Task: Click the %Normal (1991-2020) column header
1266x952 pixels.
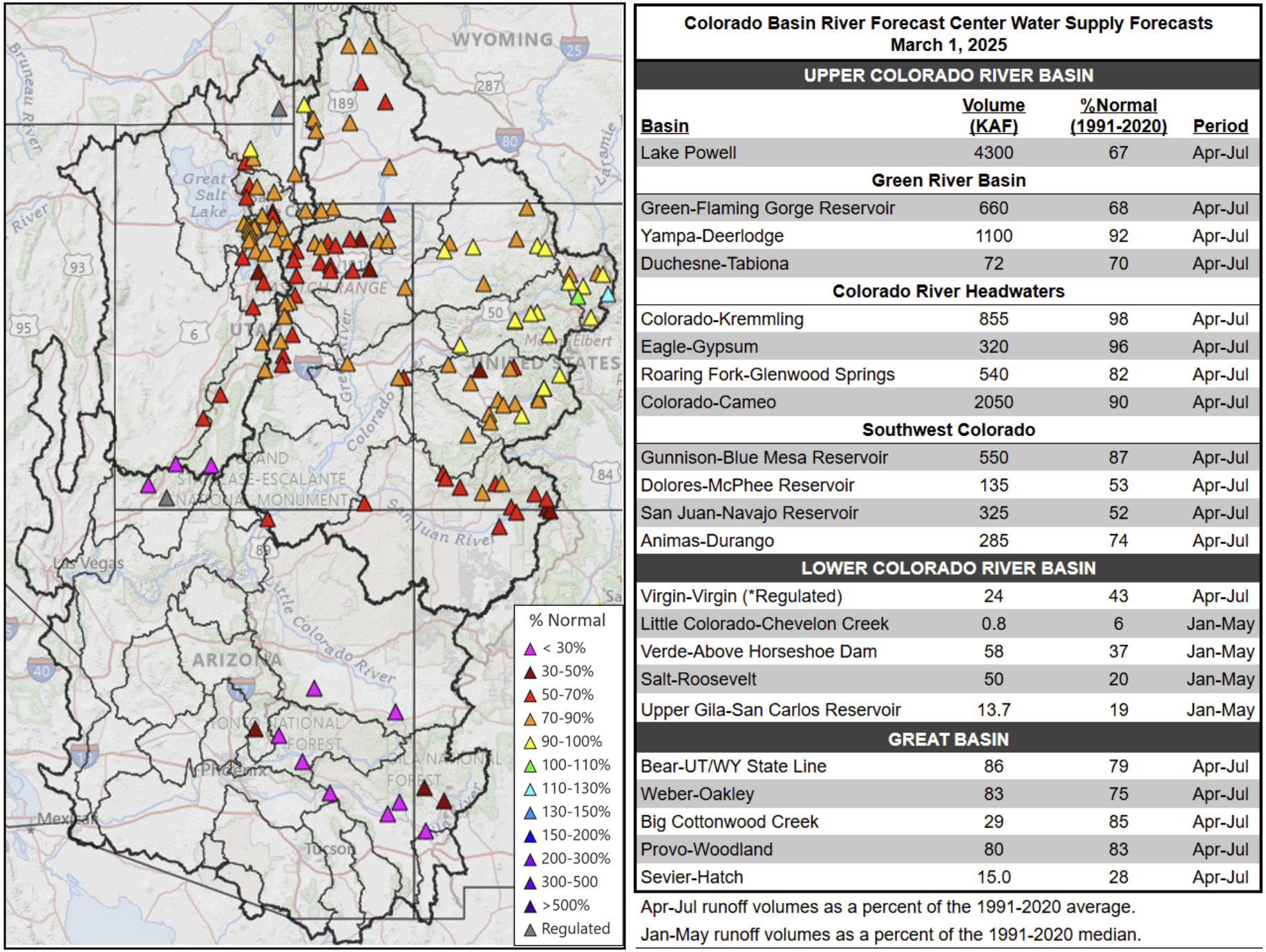Action: [x=1117, y=115]
